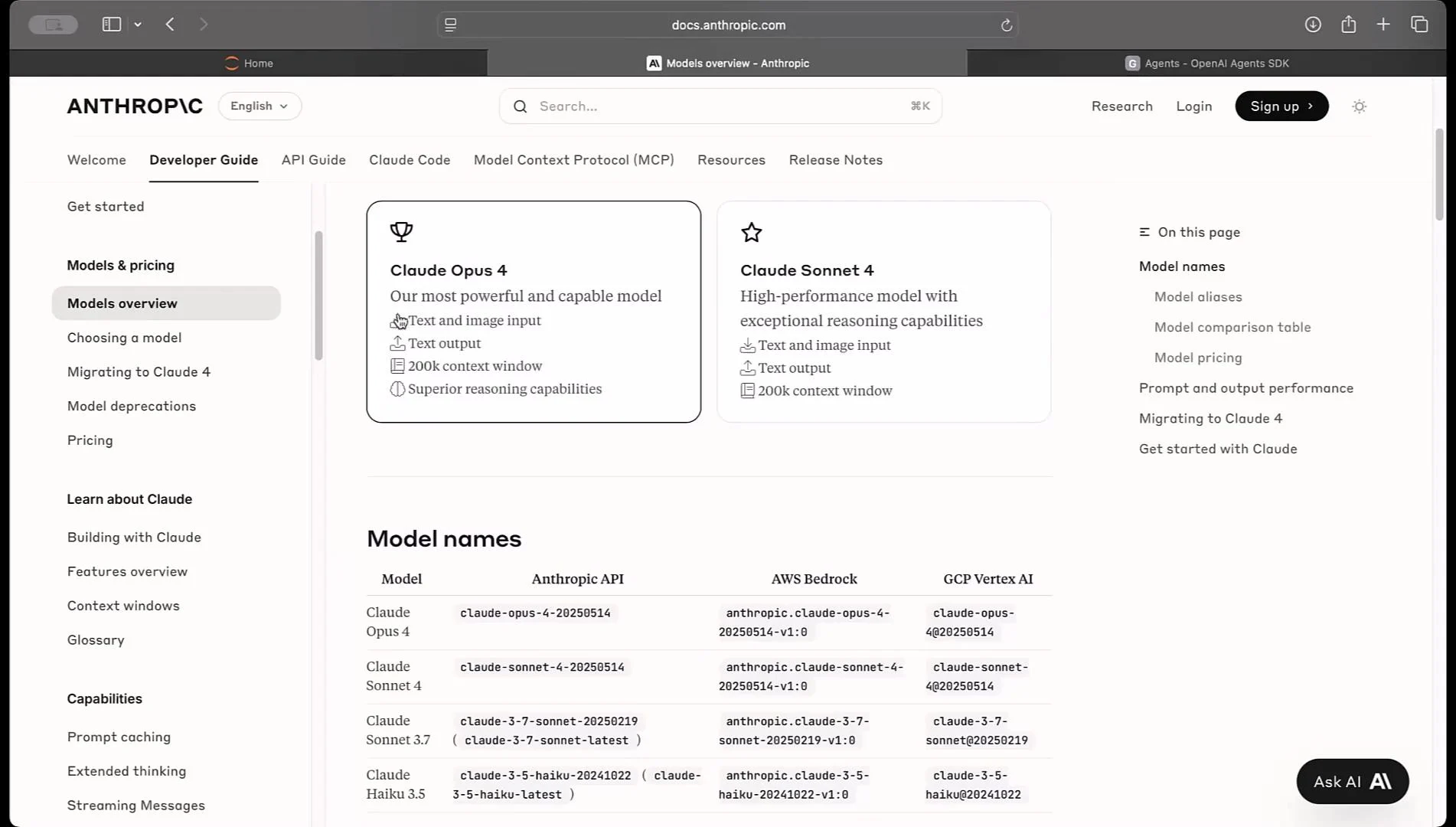This screenshot has width=1456, height=827.
Task: Show tab overview icon
Action: [1419, 25]
